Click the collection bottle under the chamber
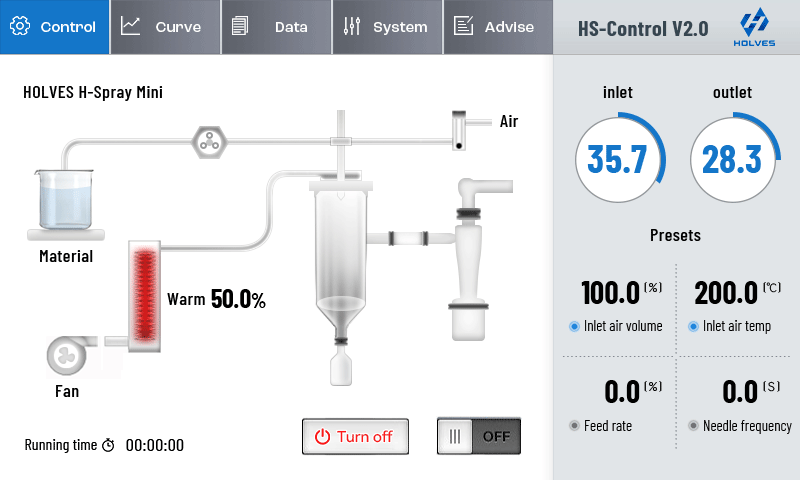Viewport: 800px width, 480px height. coord(342,366)
